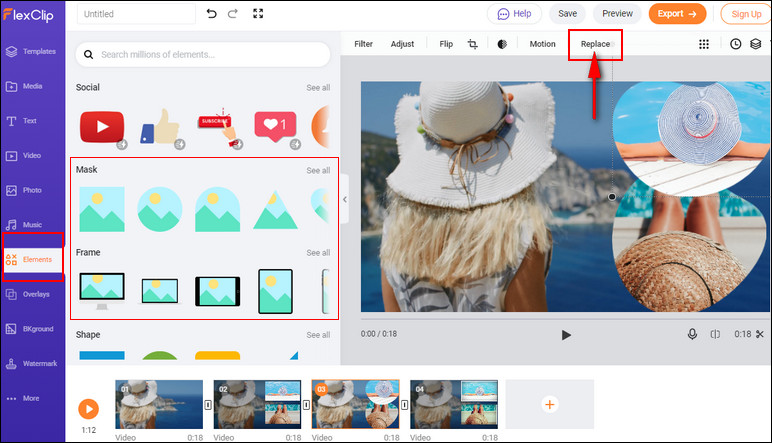Play the preview video
This screenshot has width=772, height=443.
coord(566,335)
